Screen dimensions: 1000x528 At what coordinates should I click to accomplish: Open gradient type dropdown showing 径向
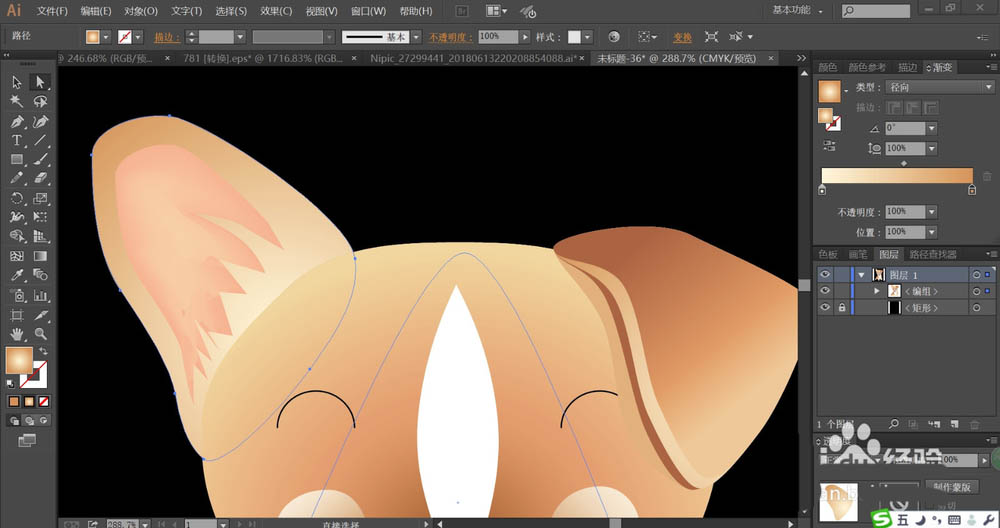click(937, 88)
